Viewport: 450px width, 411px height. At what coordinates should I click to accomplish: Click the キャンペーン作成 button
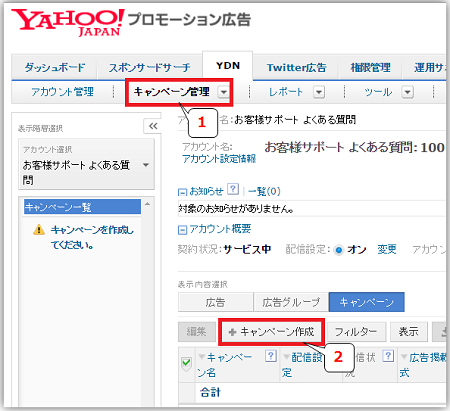(x=271, y=332)
